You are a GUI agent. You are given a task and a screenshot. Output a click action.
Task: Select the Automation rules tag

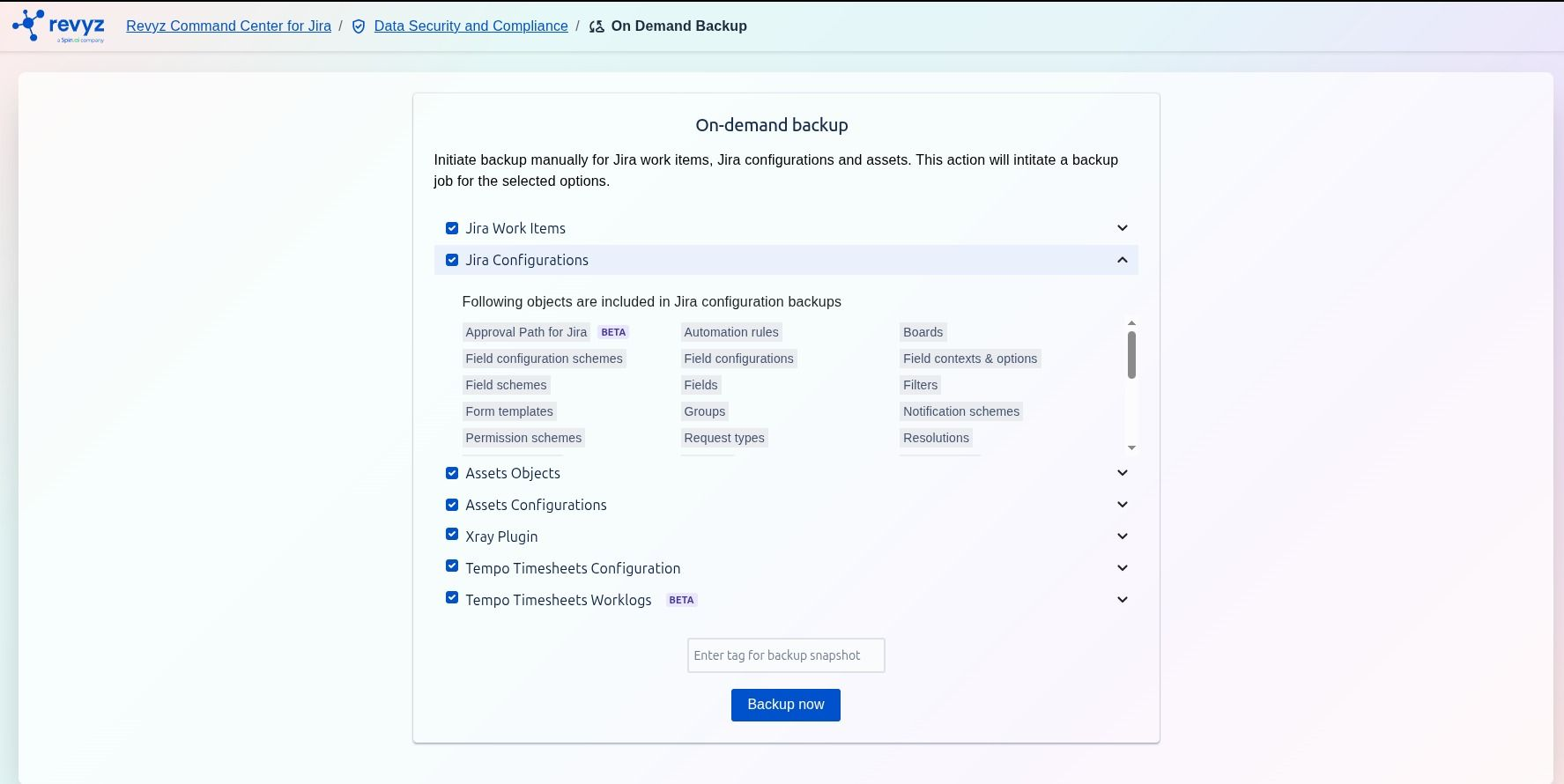[x=731, y=332]
